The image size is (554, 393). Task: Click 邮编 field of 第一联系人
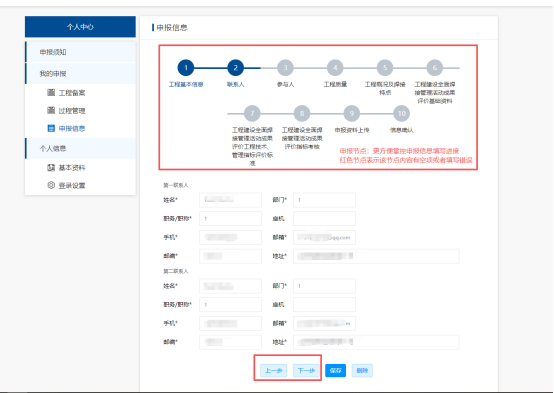230,256
